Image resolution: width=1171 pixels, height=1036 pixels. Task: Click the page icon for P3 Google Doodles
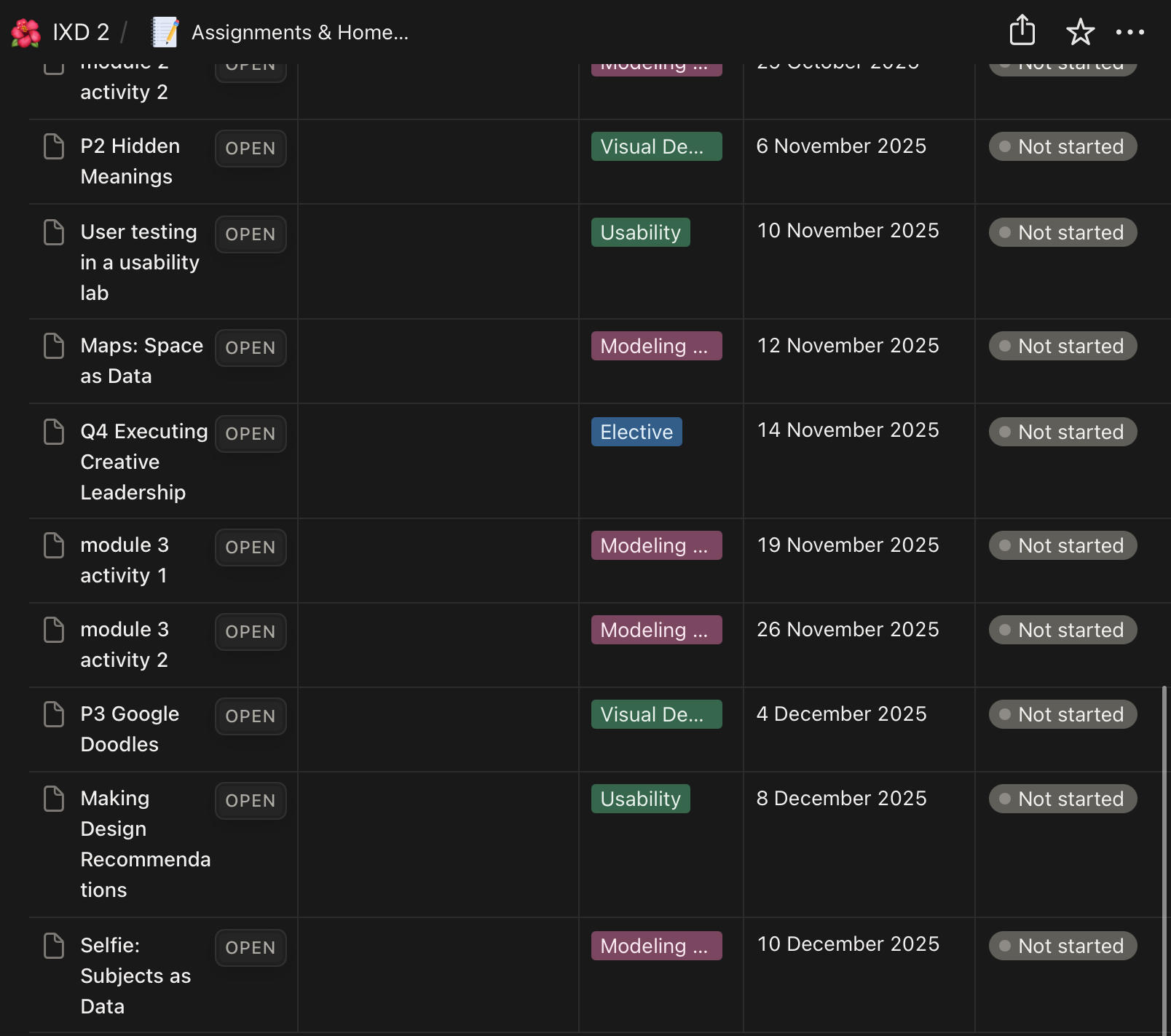[x=54, y=714]
